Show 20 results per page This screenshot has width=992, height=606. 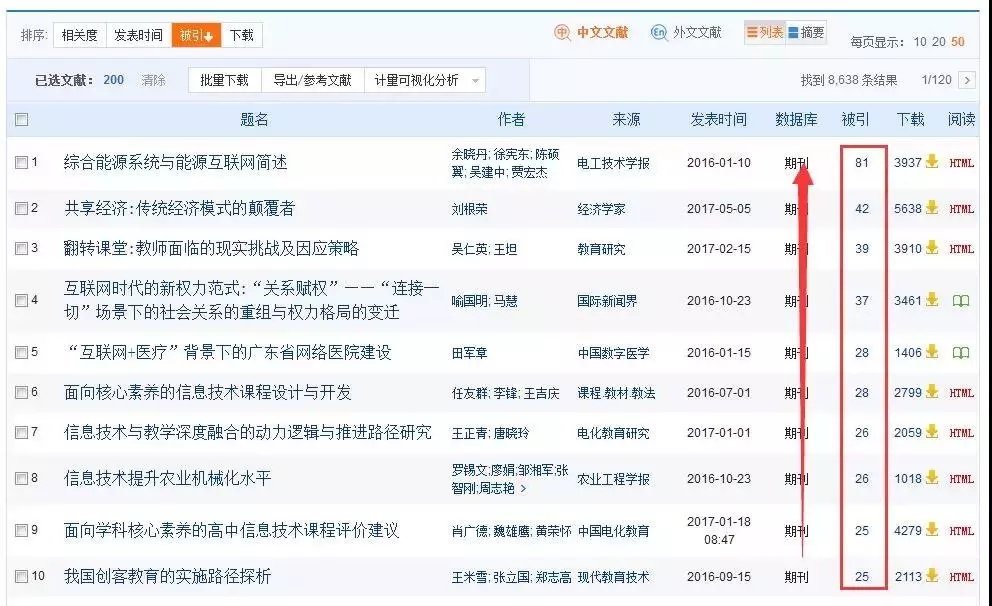click(939, 42)
